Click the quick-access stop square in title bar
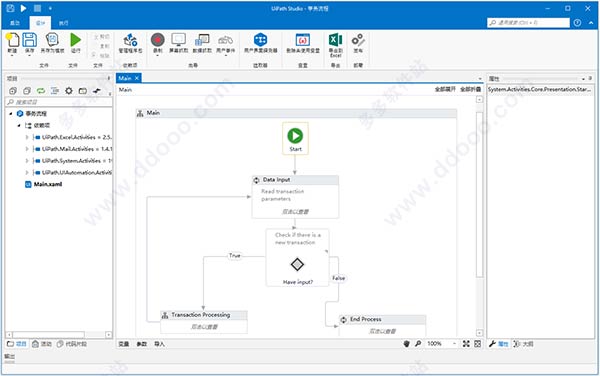This screenshot has width=600, height=376. coord(37,8)
